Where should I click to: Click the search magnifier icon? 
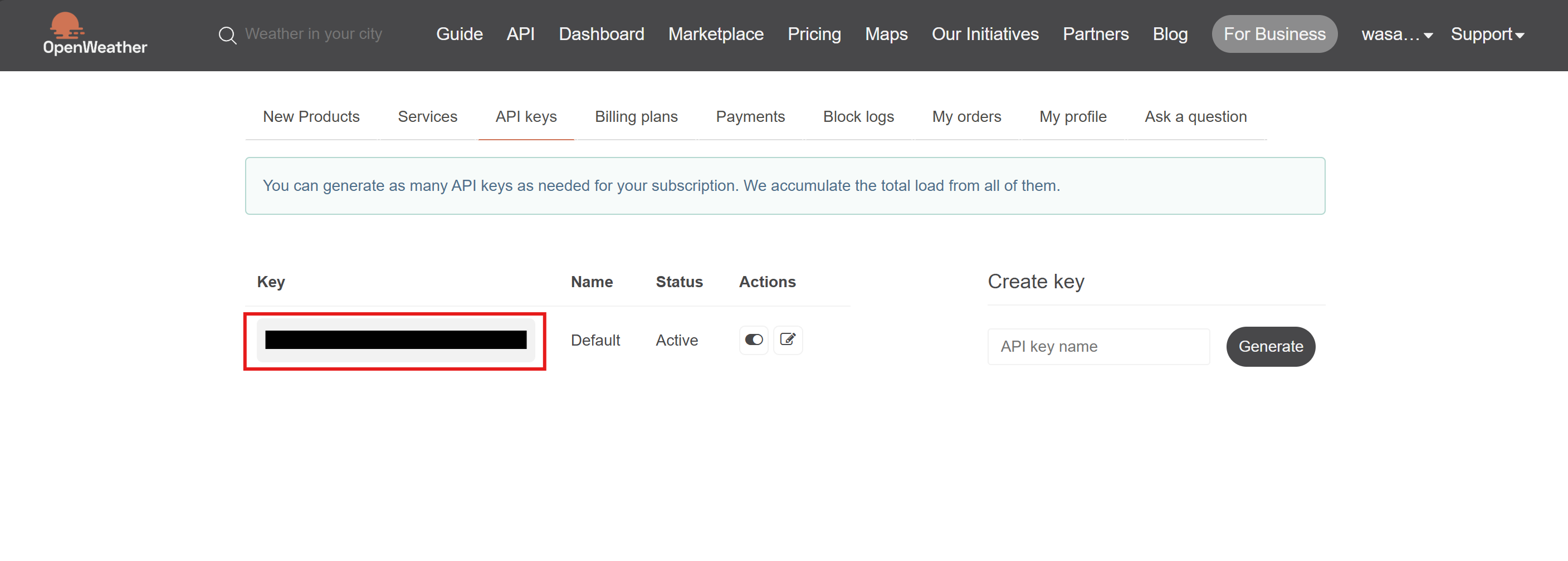(227, 35)
